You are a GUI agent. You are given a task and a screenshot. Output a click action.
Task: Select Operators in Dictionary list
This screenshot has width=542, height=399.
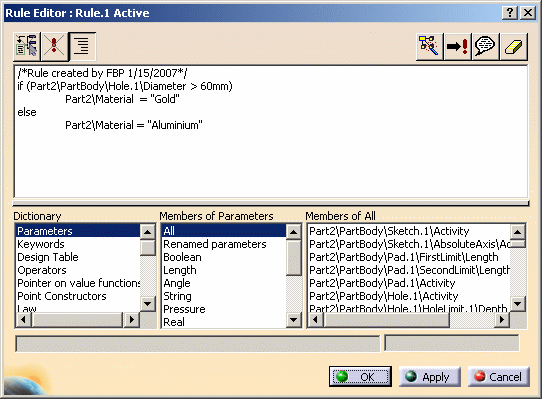click(x=78, y=270)
